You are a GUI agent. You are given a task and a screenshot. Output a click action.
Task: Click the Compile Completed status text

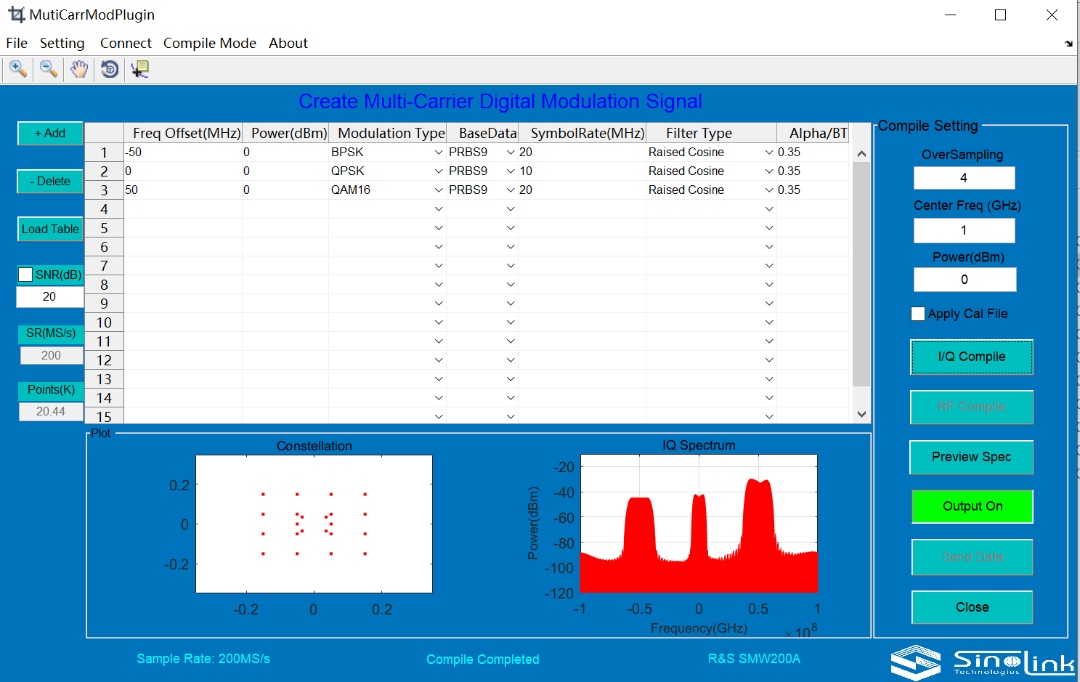coord(483,659)
